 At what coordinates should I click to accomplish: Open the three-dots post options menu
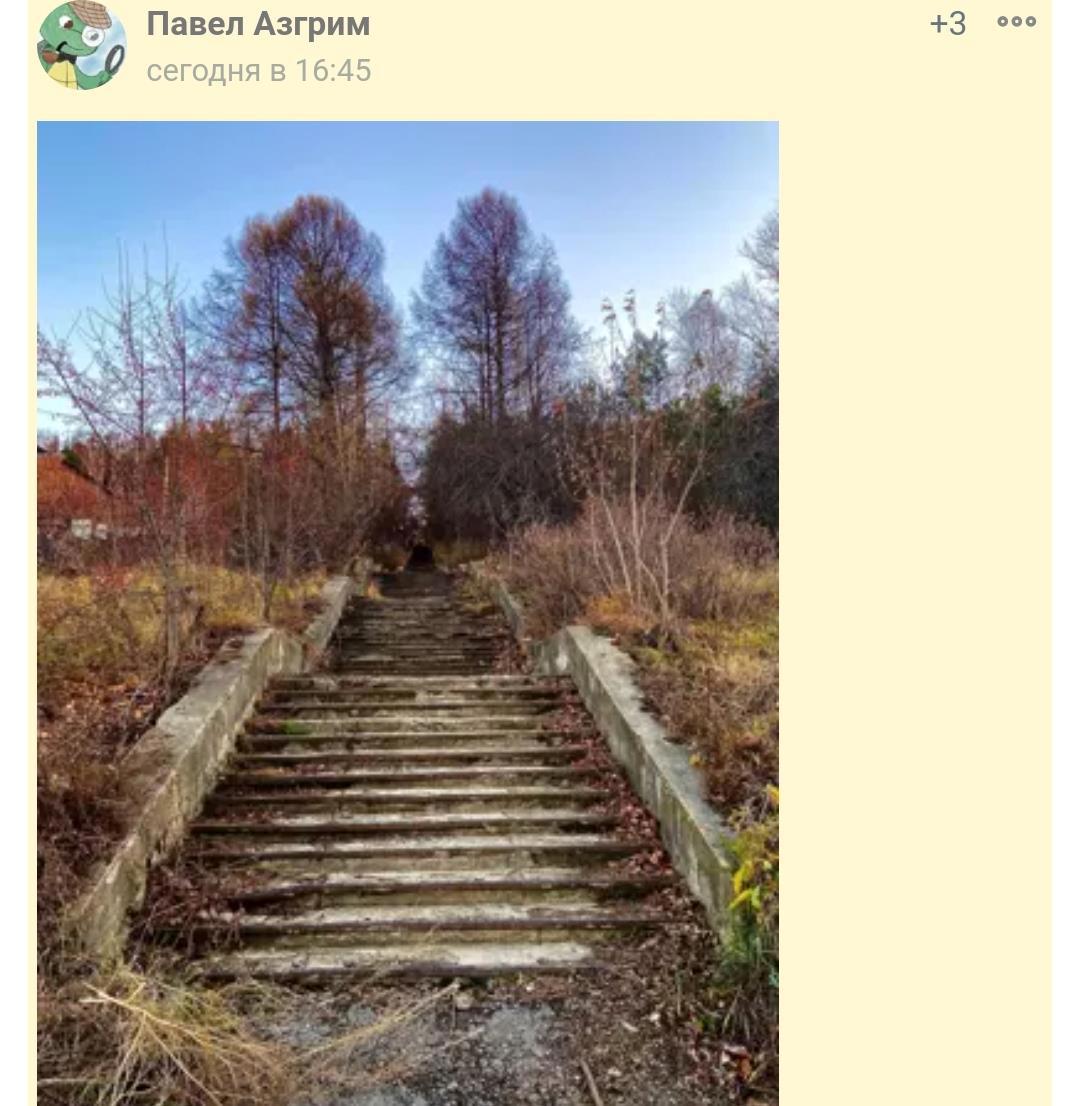pos(1016,22)
